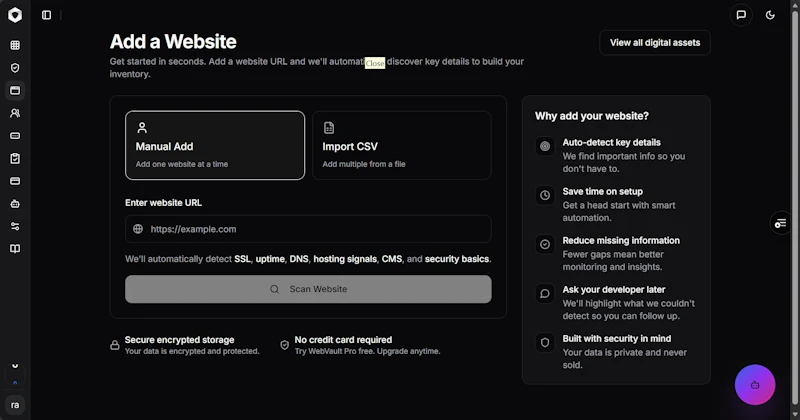
Task: Select the highlighted websites window icon
Action: click(15, 90)
